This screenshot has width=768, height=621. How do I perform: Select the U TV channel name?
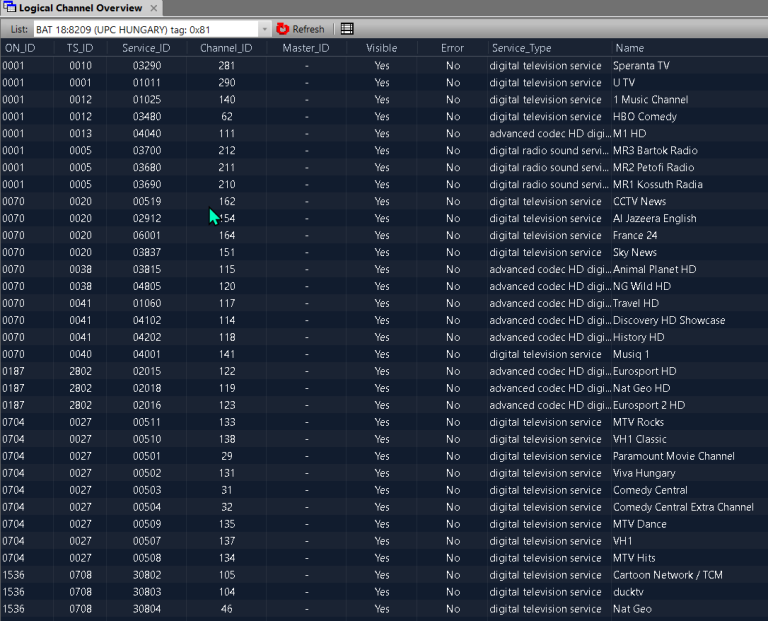(x=624, y=83)
